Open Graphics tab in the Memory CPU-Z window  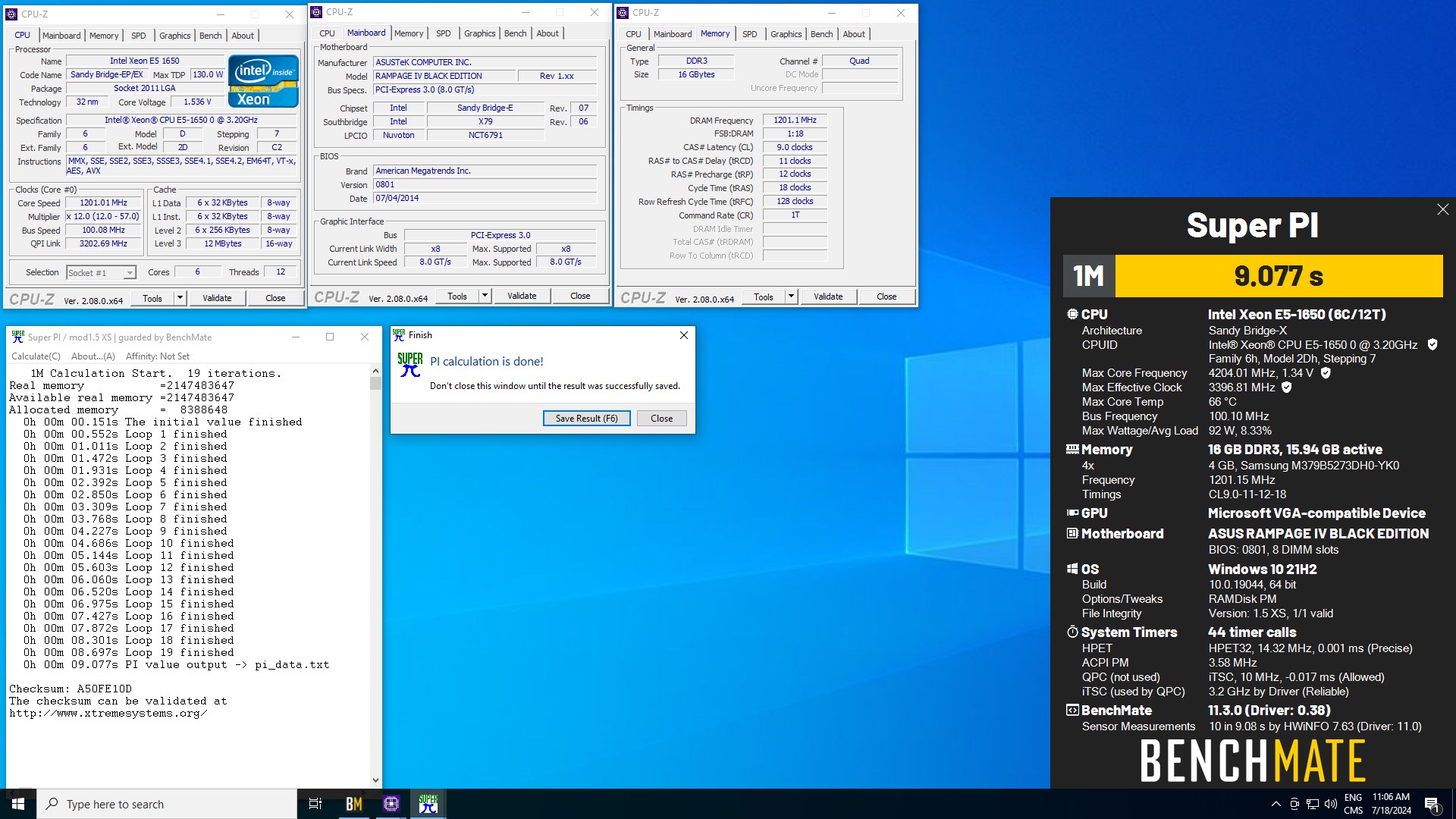tap(786, 34)
